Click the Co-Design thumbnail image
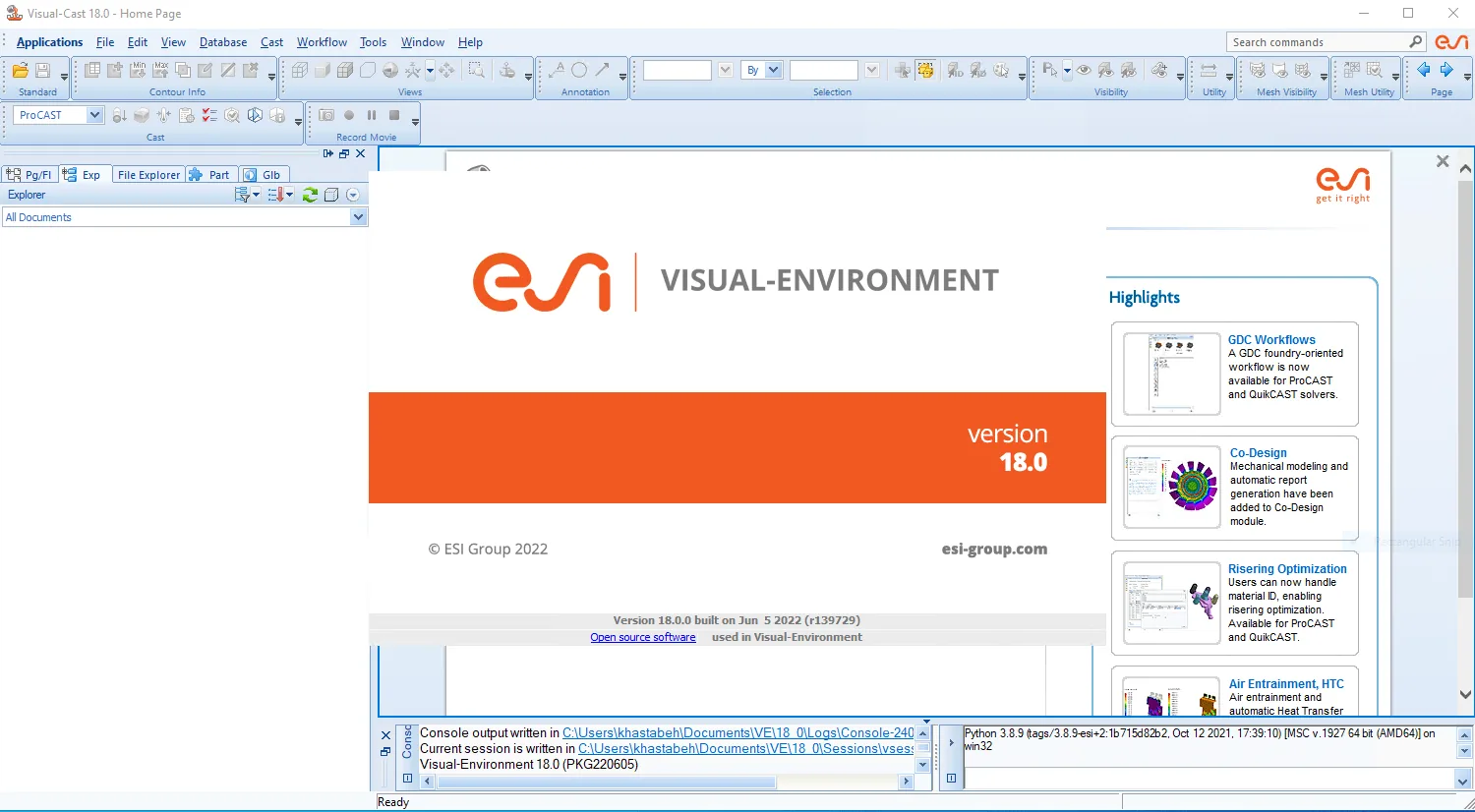Screen dimensions: 1475x812 (1172, 488)
